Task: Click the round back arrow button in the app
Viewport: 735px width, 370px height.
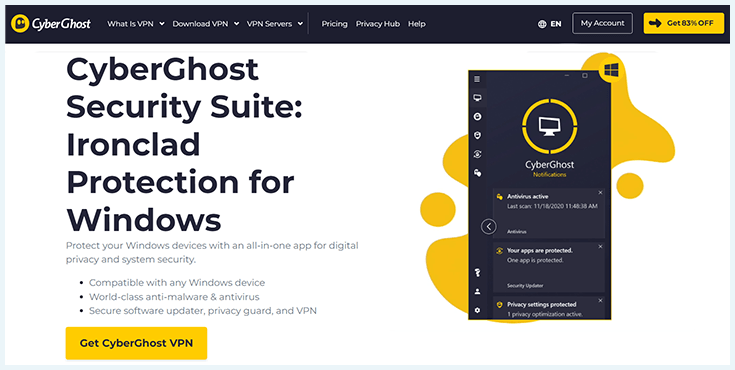Action: click(x=488, y=227)
